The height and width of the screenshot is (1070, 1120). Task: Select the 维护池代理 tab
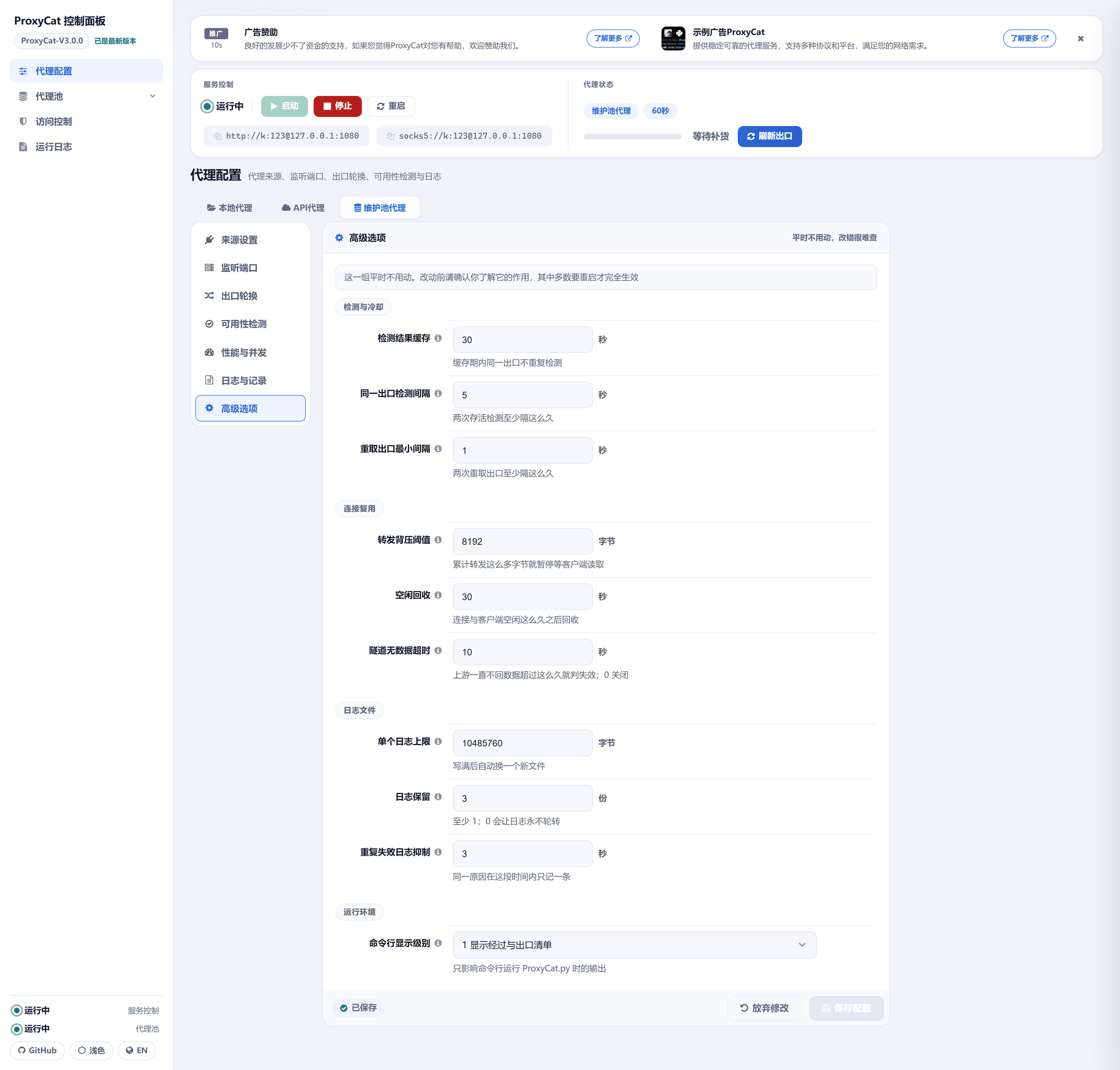[380, 208]
